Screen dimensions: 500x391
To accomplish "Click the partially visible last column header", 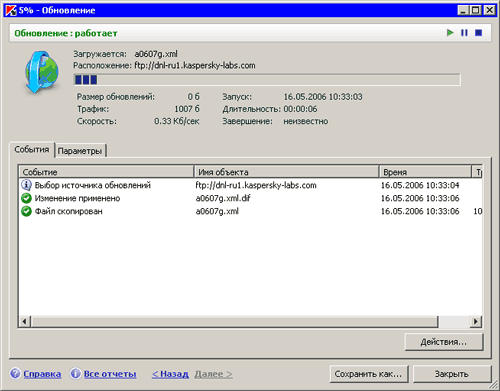I will click(x=477, y=172).
